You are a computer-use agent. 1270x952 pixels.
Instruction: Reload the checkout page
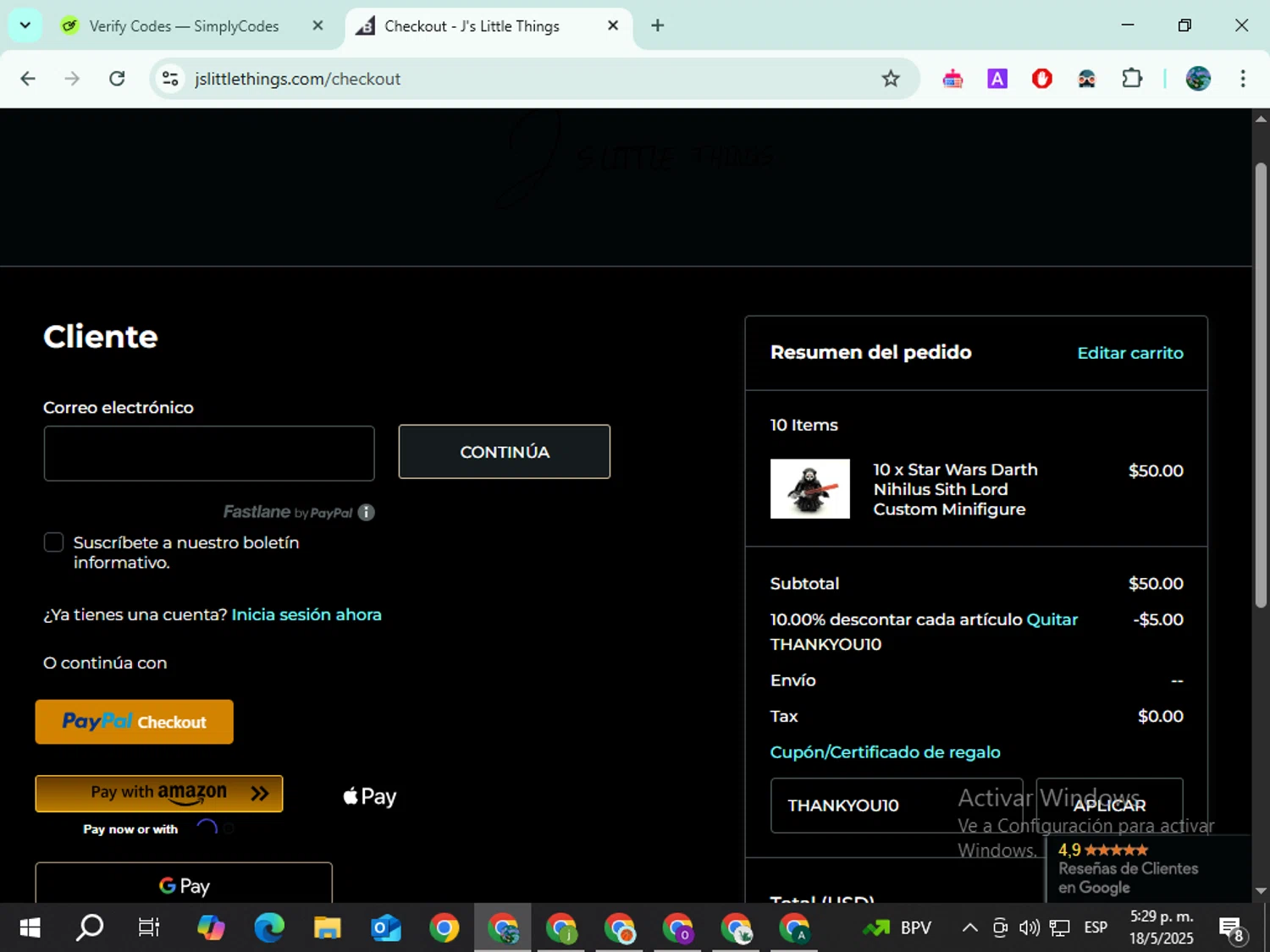117,79
